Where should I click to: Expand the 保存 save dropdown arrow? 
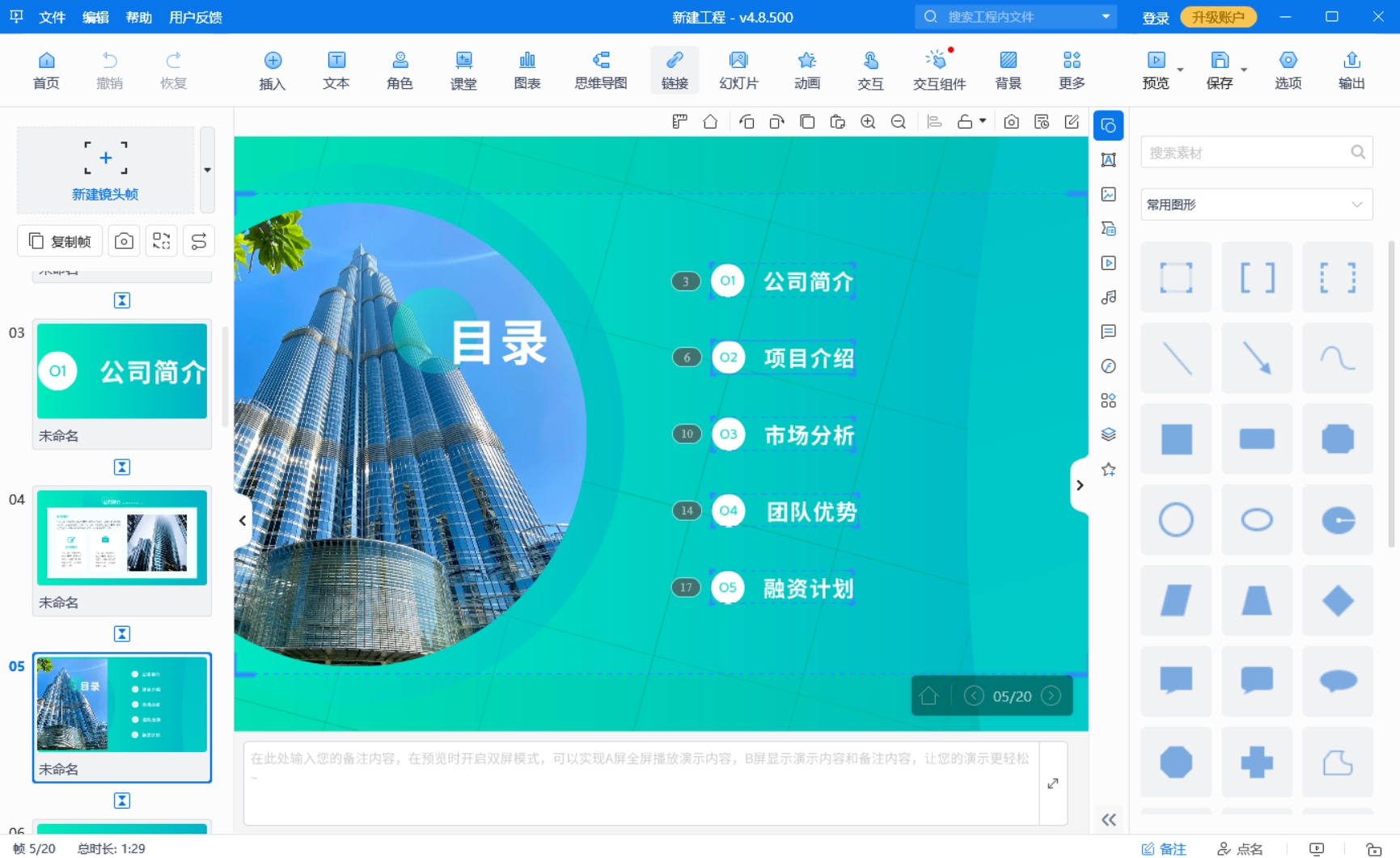(1244, 70)
